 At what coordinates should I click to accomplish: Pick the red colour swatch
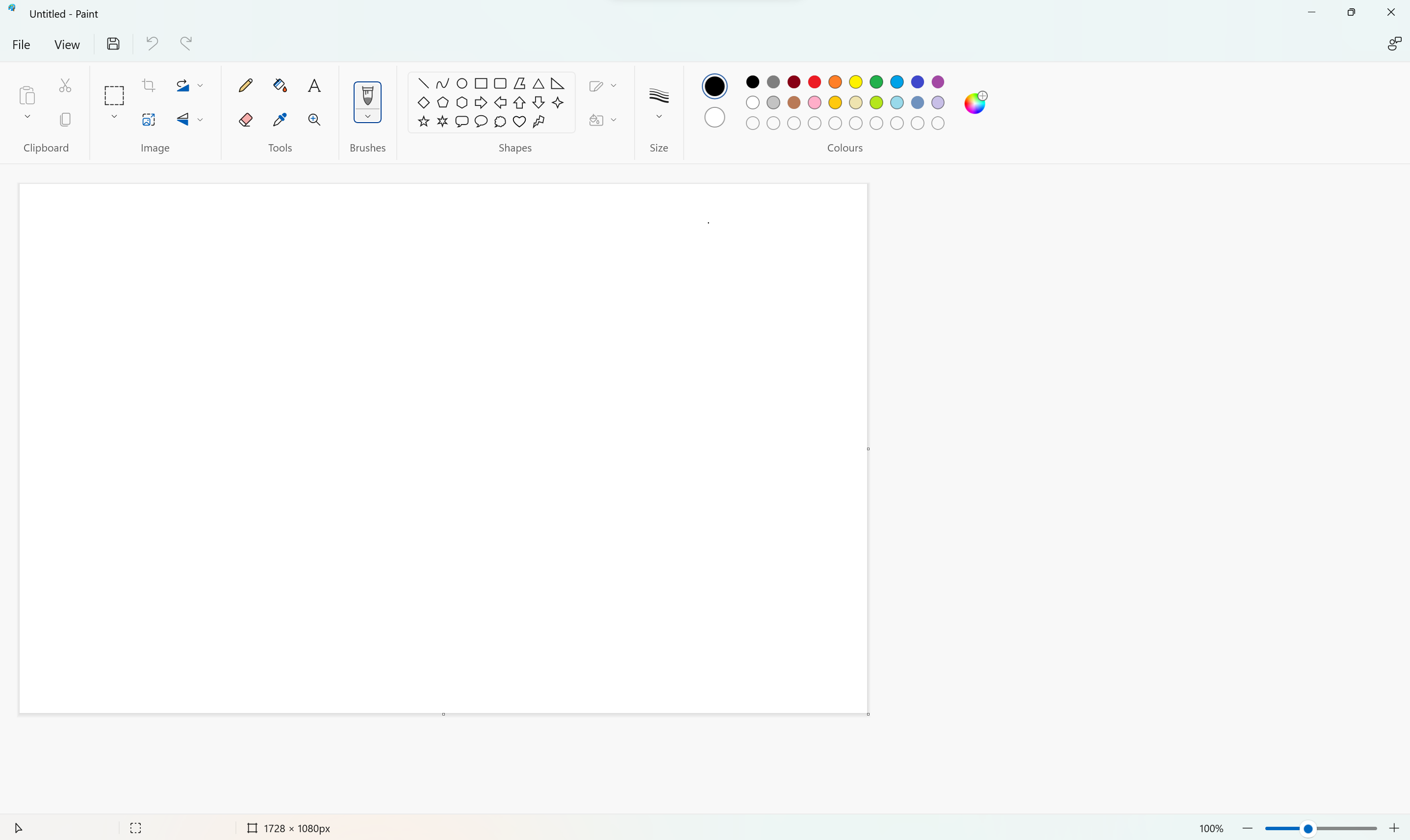click(815, 82)
